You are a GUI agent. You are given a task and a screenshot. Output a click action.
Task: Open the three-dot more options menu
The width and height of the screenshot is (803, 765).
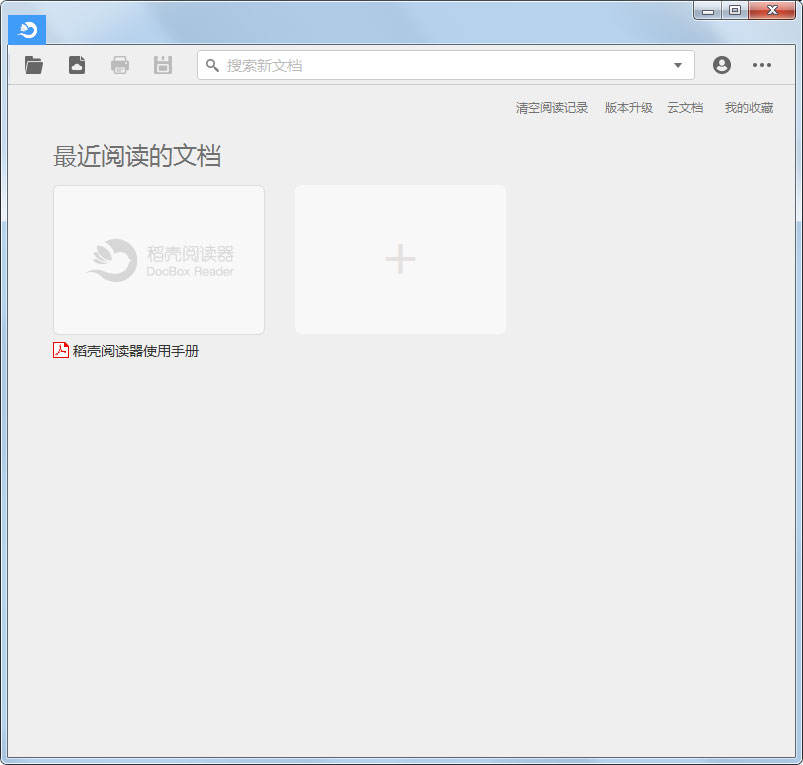point(762,65)
